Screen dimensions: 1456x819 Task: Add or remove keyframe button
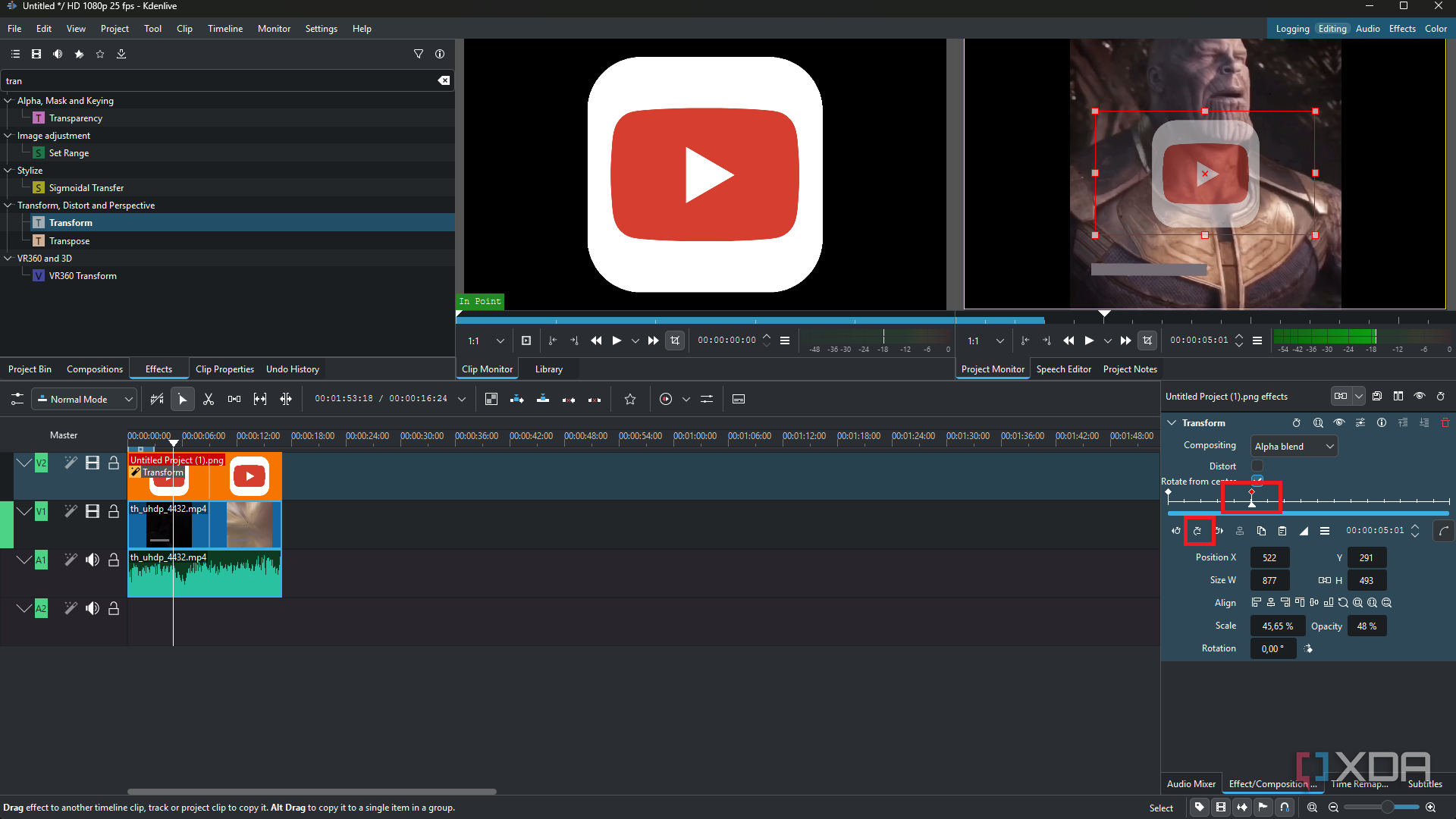[1197, 531]
